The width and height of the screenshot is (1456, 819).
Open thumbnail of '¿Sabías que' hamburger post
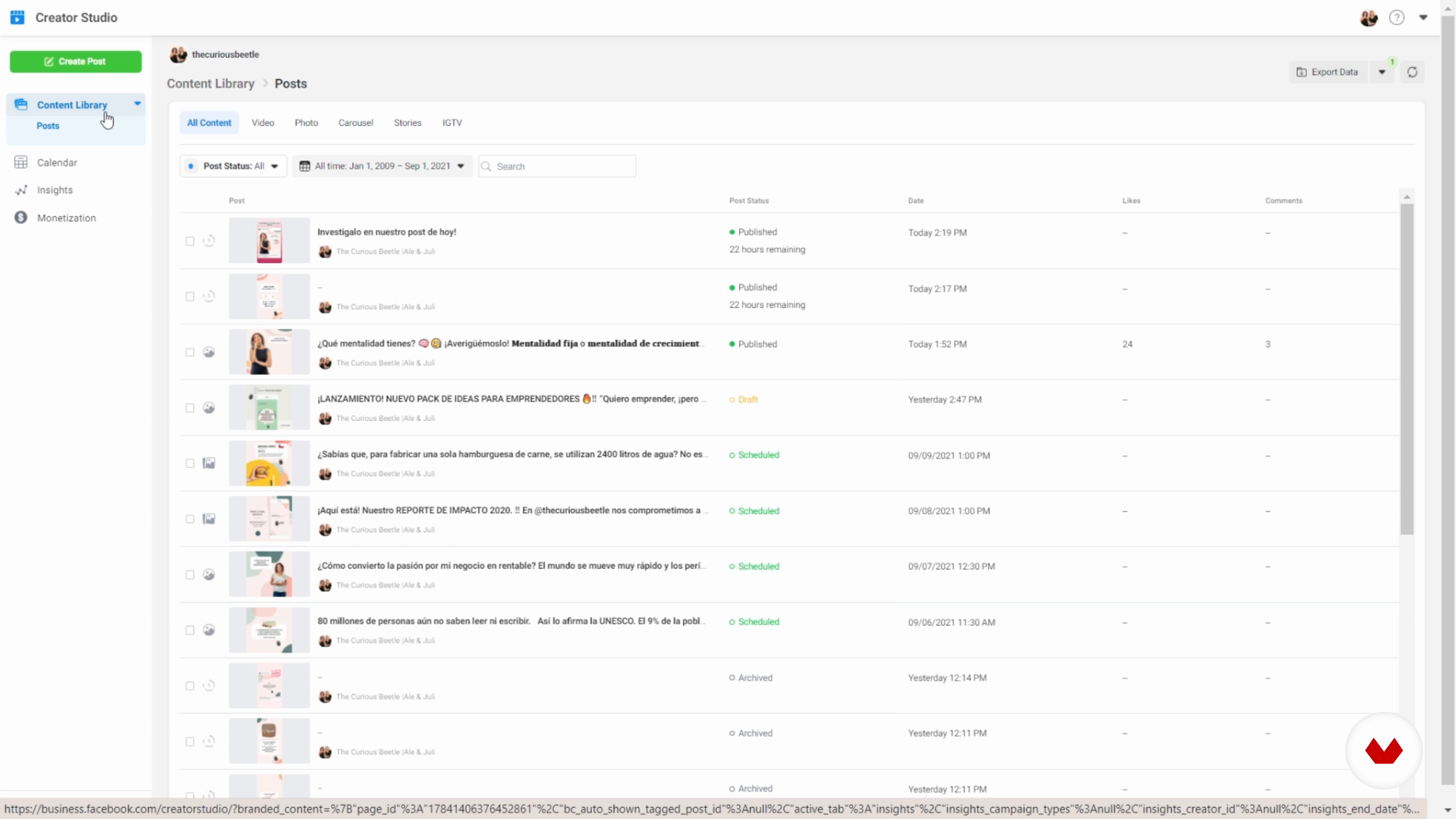269,463
